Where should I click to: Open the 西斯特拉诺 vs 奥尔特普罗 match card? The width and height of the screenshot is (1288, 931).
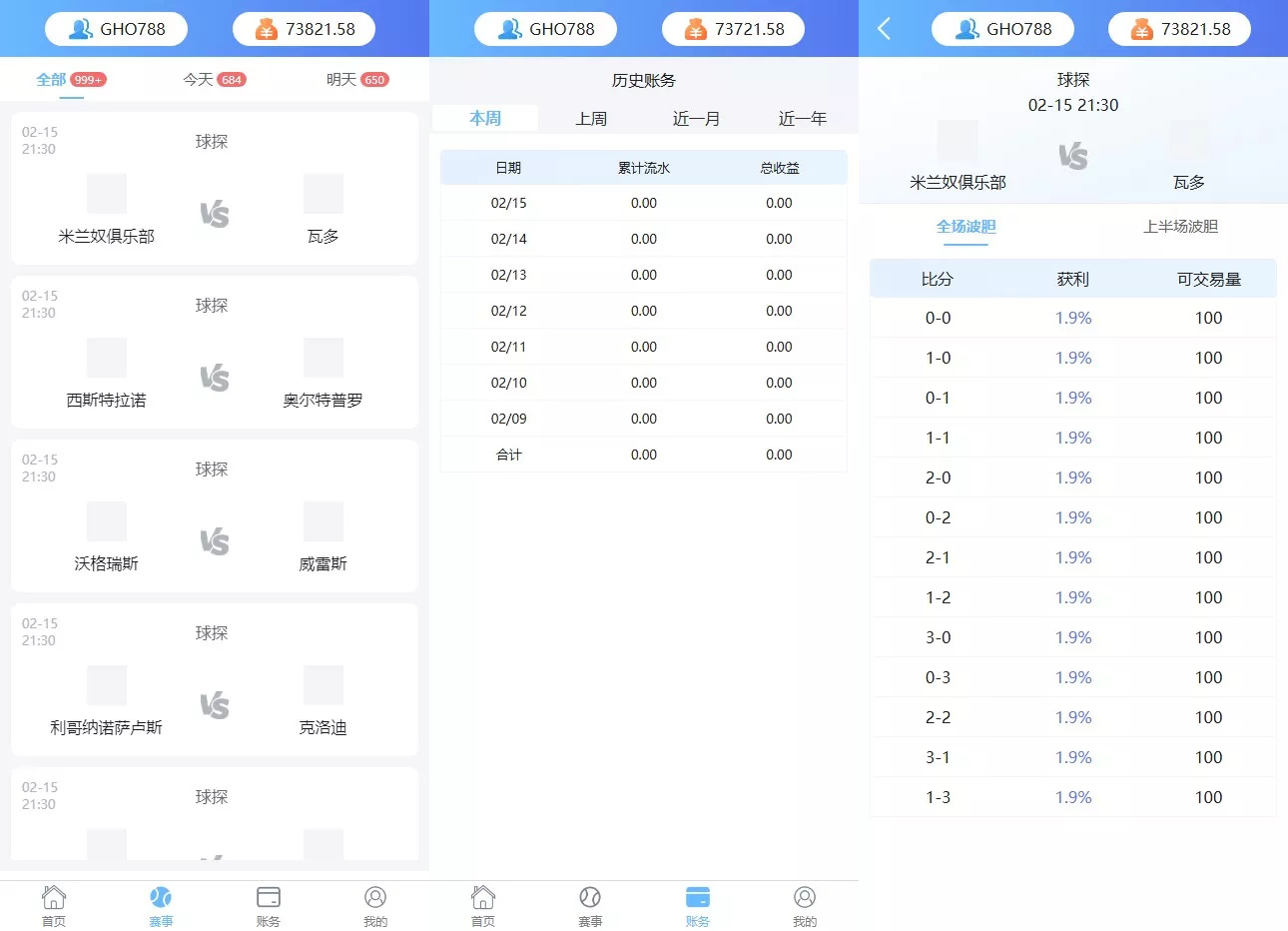click(213, 352)
